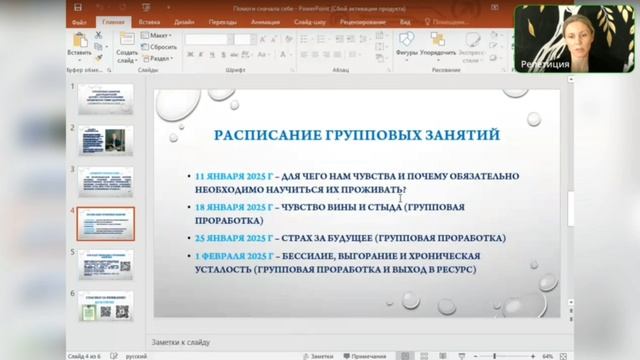Click the Вставить paste icon
This screenshot has height=360, width=640.
pos(80,40)
